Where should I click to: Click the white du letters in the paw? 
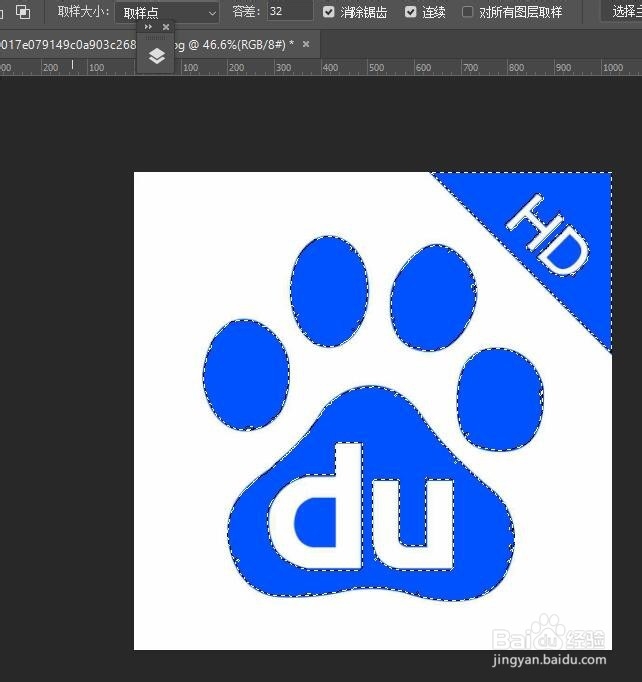(x=361, y=507)
